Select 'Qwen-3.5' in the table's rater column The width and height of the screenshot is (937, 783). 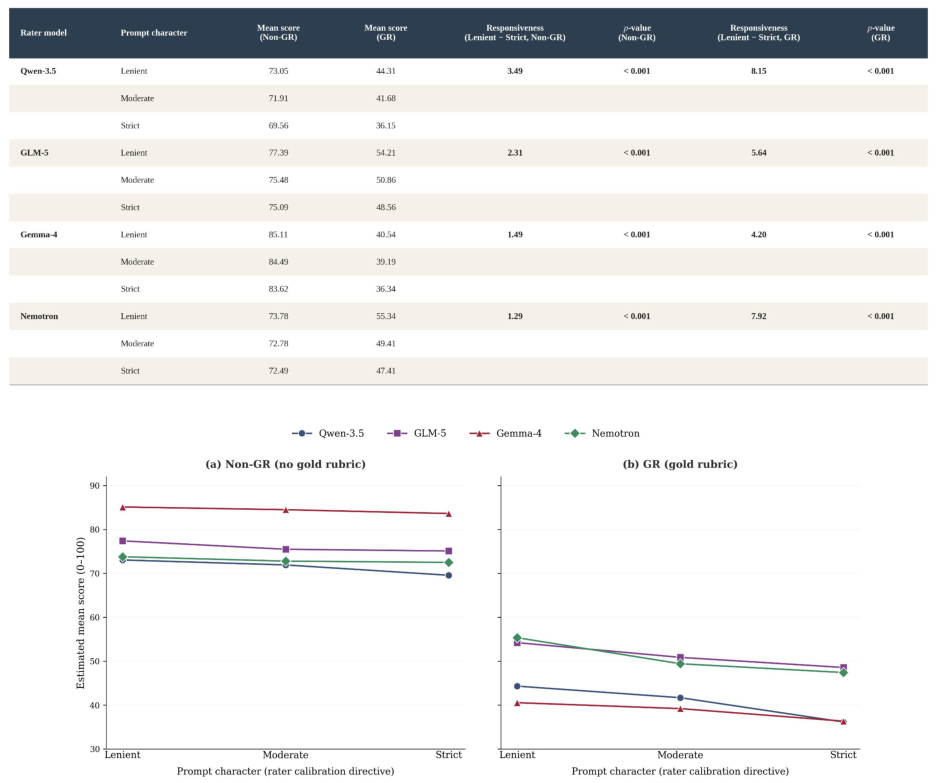click(x=38, y=71)
